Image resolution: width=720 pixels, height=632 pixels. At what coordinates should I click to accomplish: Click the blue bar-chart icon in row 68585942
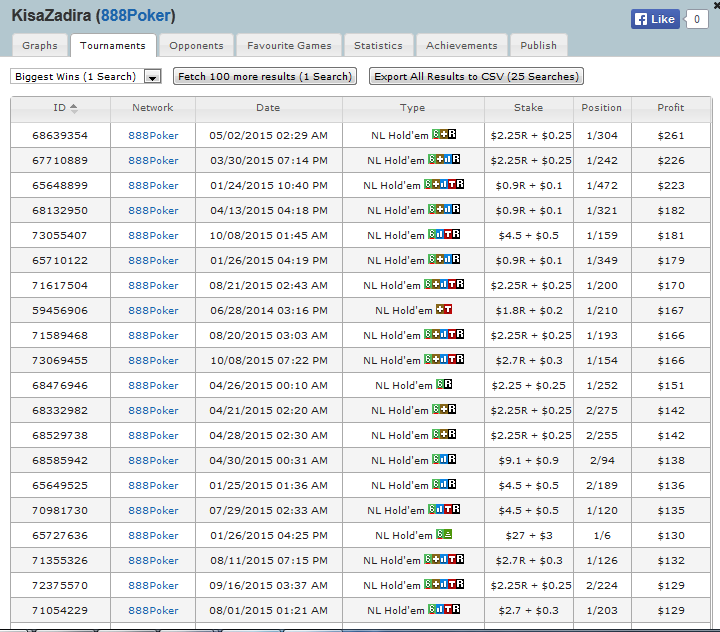(x=444, y=459)
